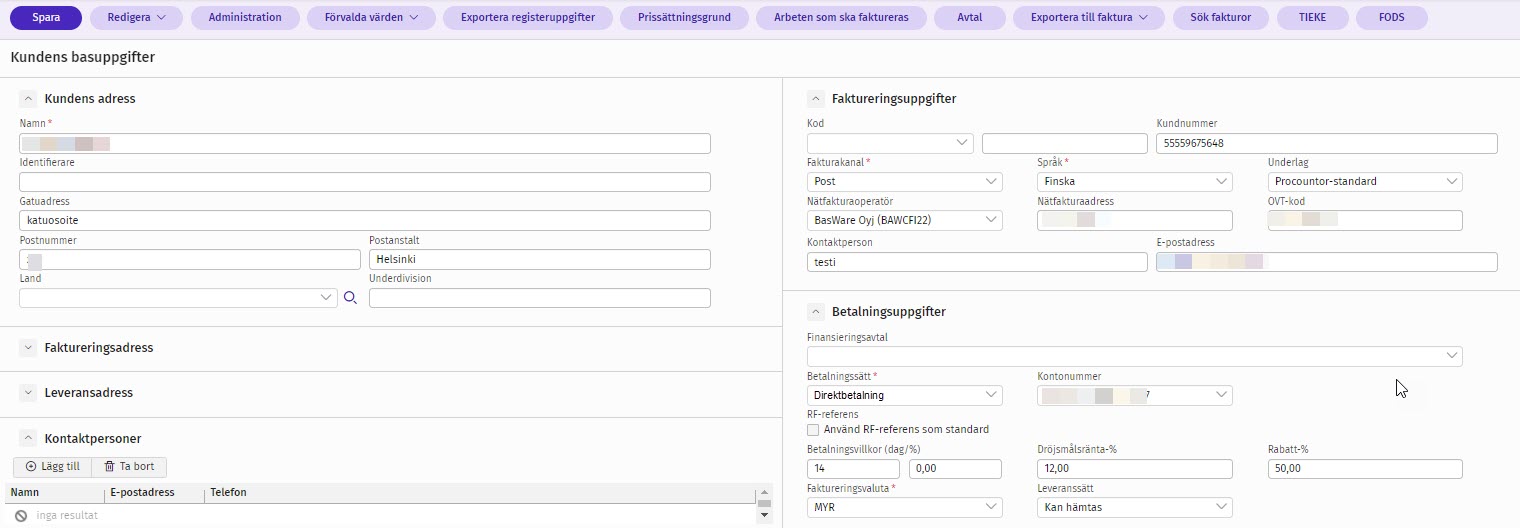1520x528 pixels.
Task: Open the Språk dropdown showing Finska
Action: pyautogui.click(x=1135, y=182)
